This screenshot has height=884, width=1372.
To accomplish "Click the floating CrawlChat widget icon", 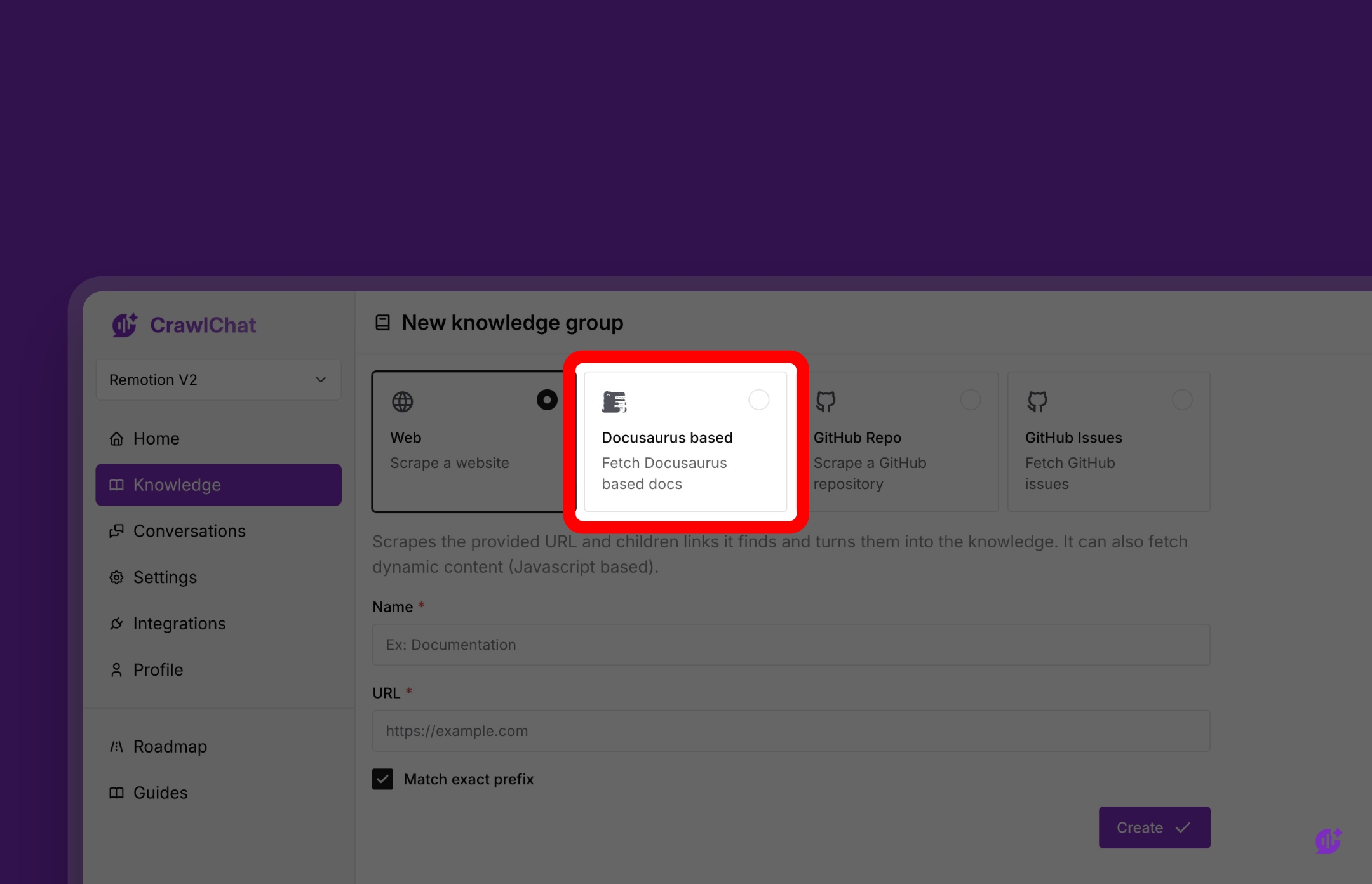I will tap(1328, 841).
